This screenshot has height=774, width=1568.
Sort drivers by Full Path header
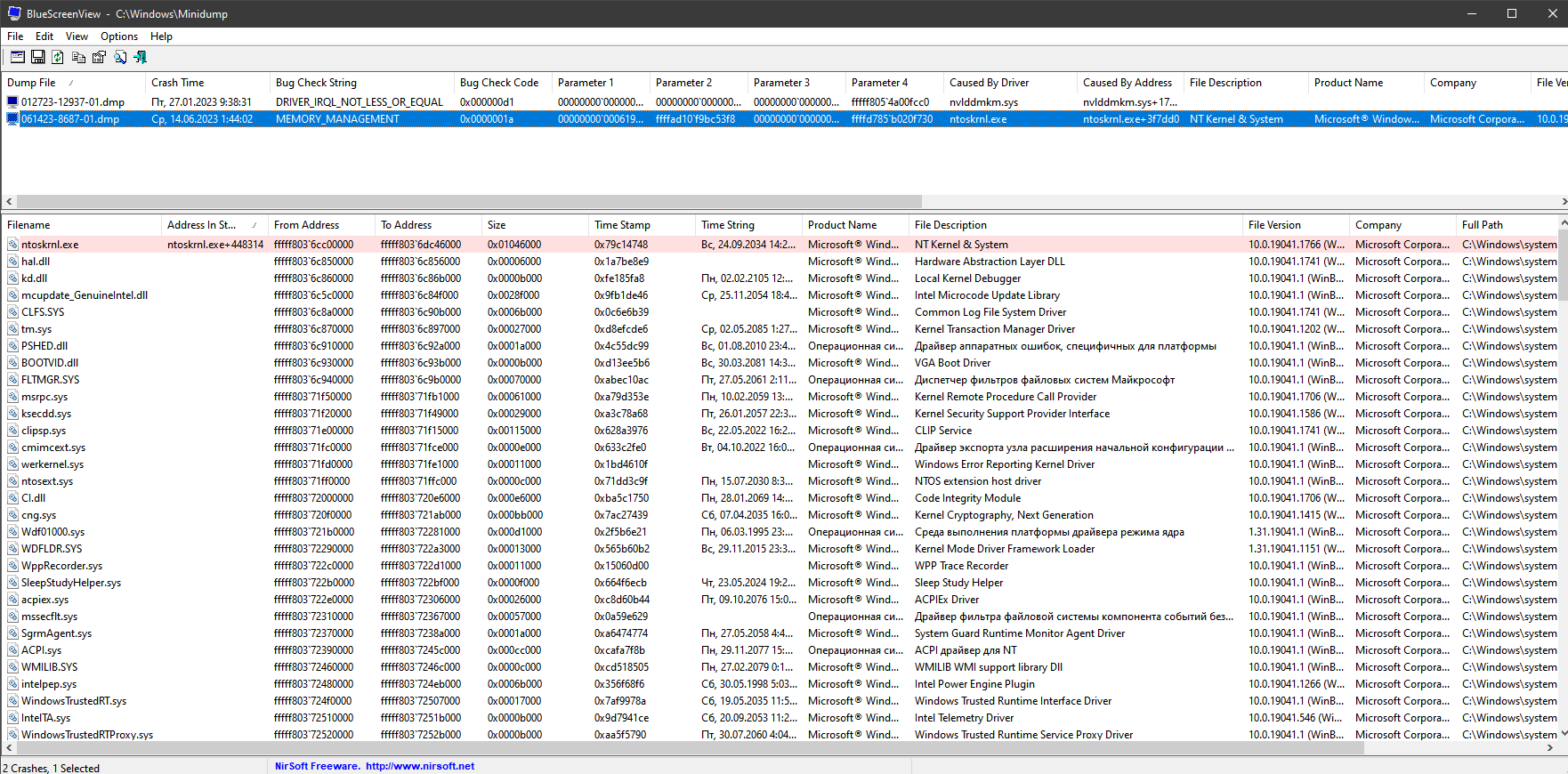click(x=1507, y=225)
